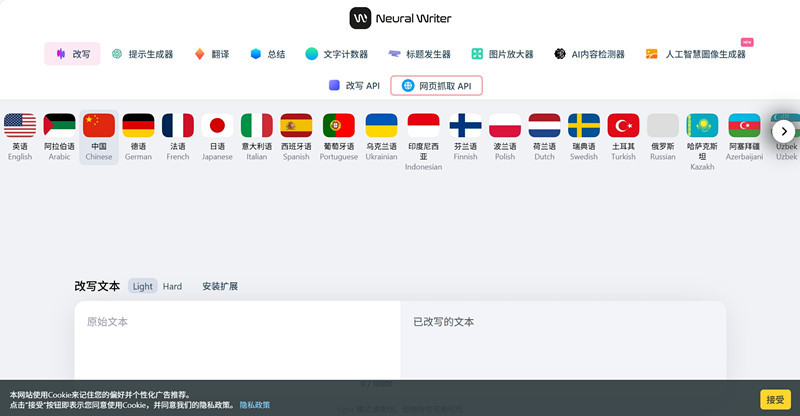The image size is (800, 416).
Task: Select the German flag icon
Action: tap(138, 126)
